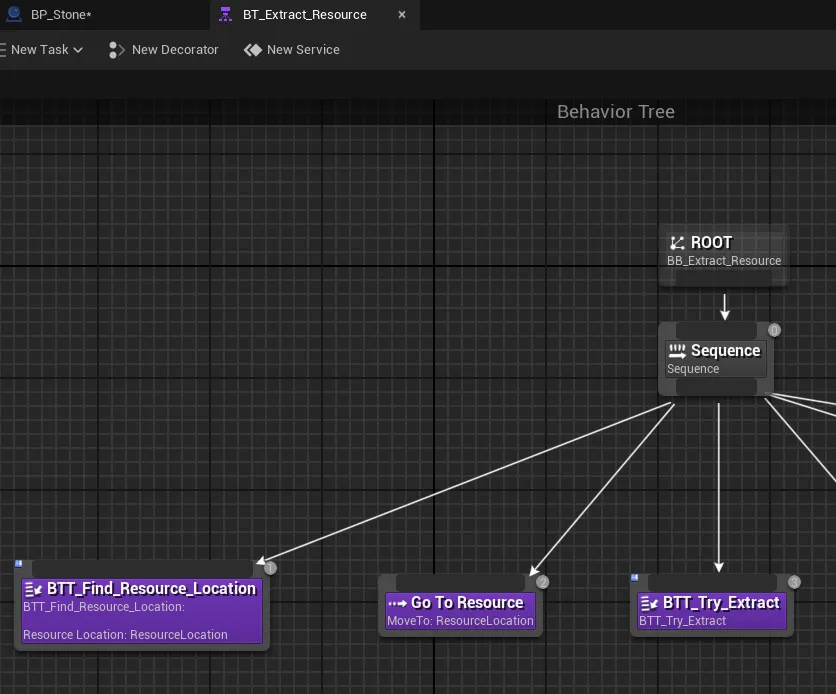Click the Sequence node icon
836x694 pixels.
(x=677, y=351)
